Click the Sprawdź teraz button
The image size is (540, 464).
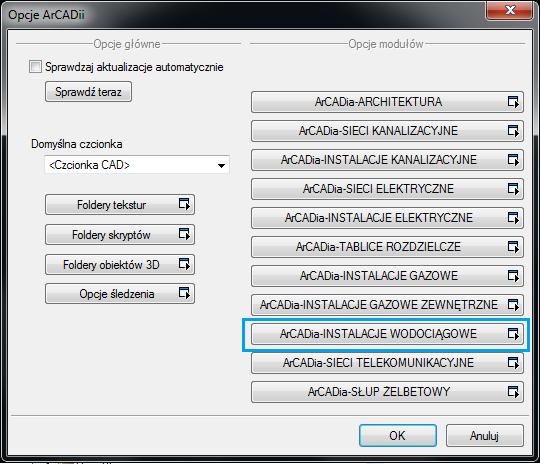(x=88, y=92)
